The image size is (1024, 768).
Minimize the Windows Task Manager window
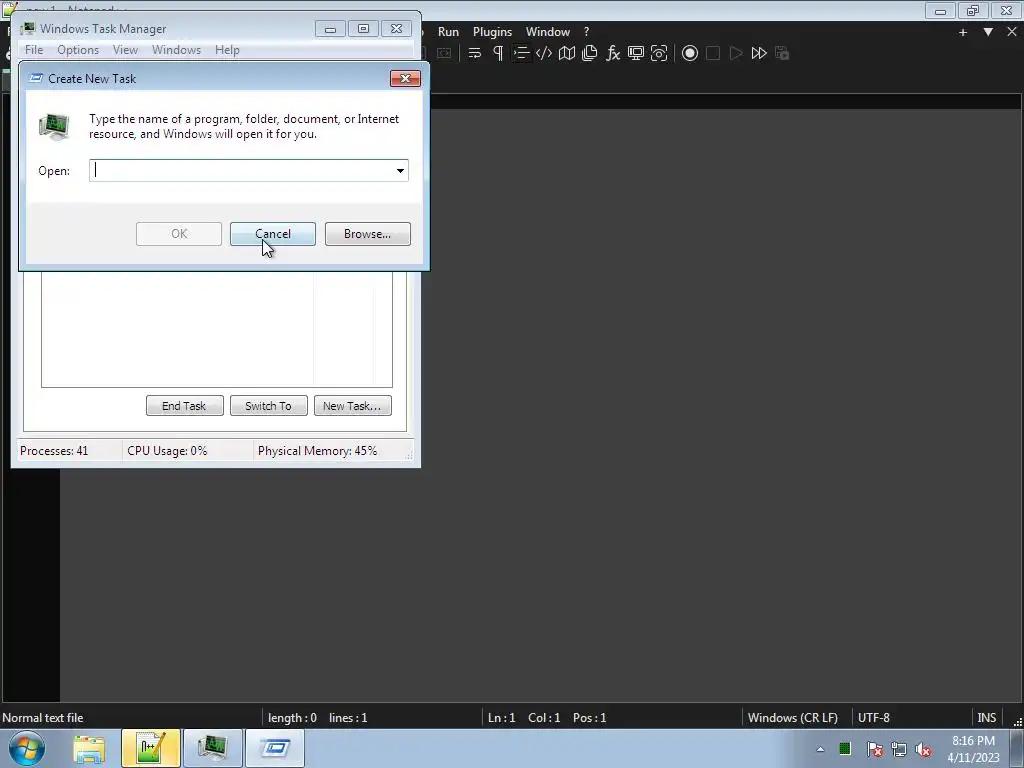pos(330,29)
